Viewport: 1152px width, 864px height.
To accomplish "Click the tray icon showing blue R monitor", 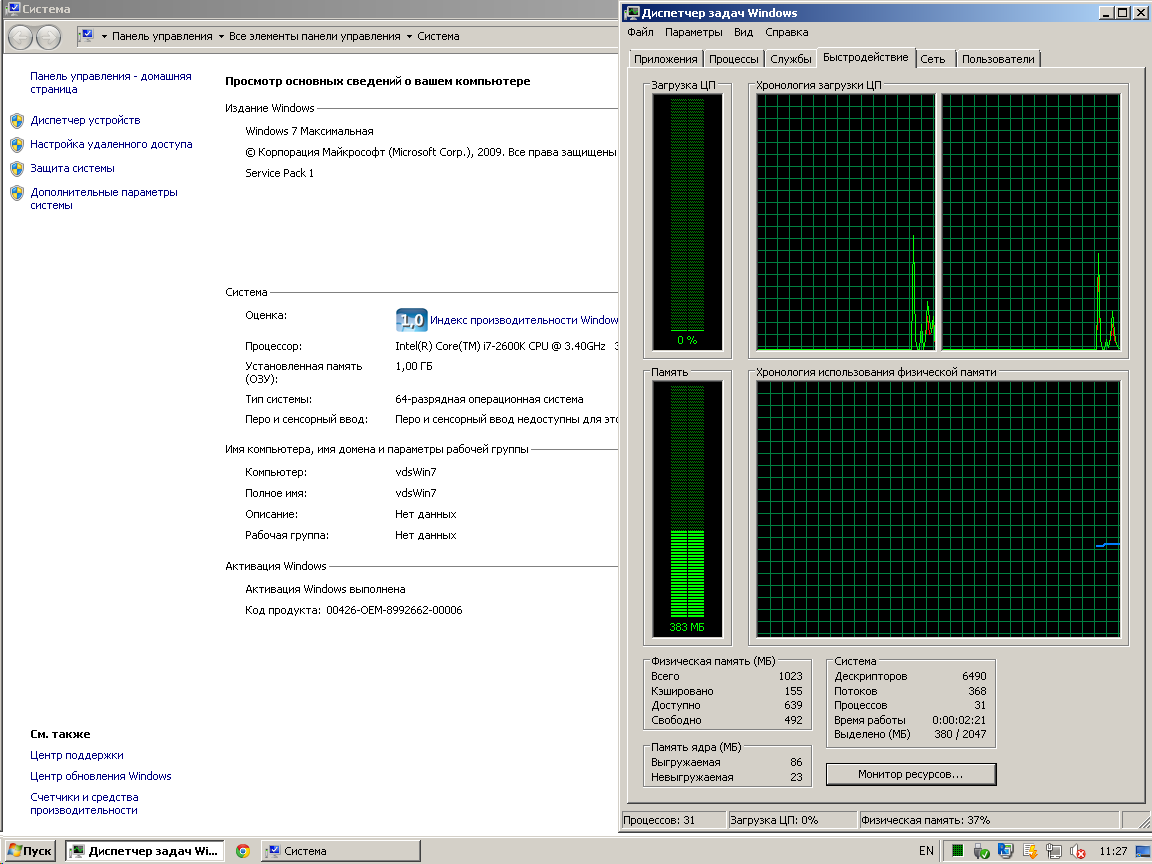I will [1005, 851].
